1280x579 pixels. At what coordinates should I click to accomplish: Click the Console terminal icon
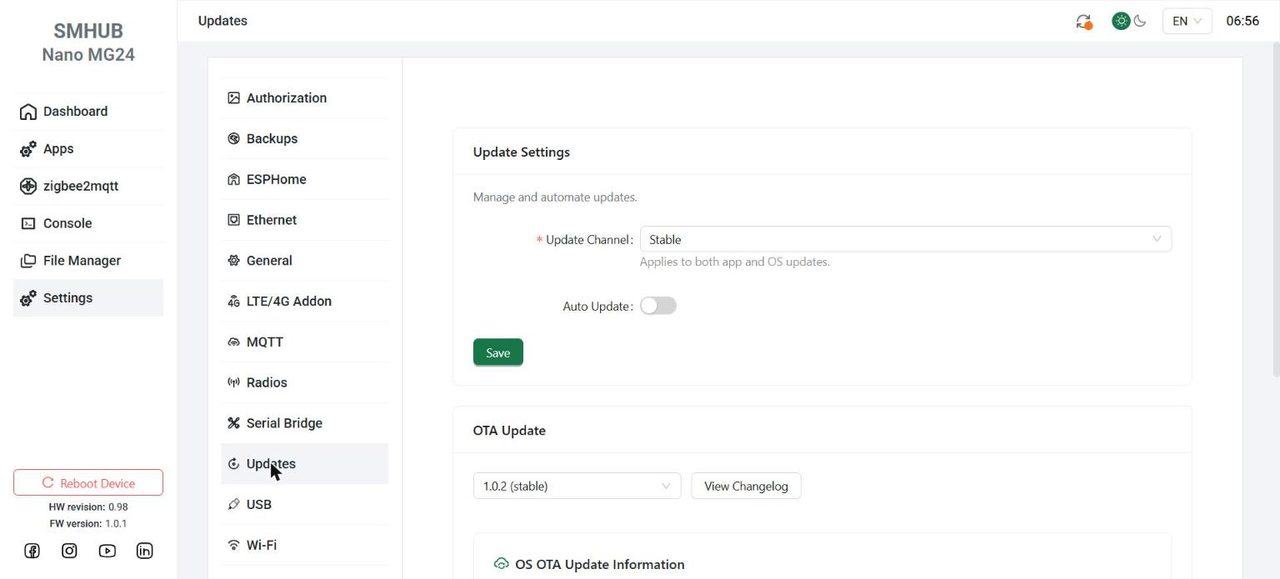(x=28, y=224)
